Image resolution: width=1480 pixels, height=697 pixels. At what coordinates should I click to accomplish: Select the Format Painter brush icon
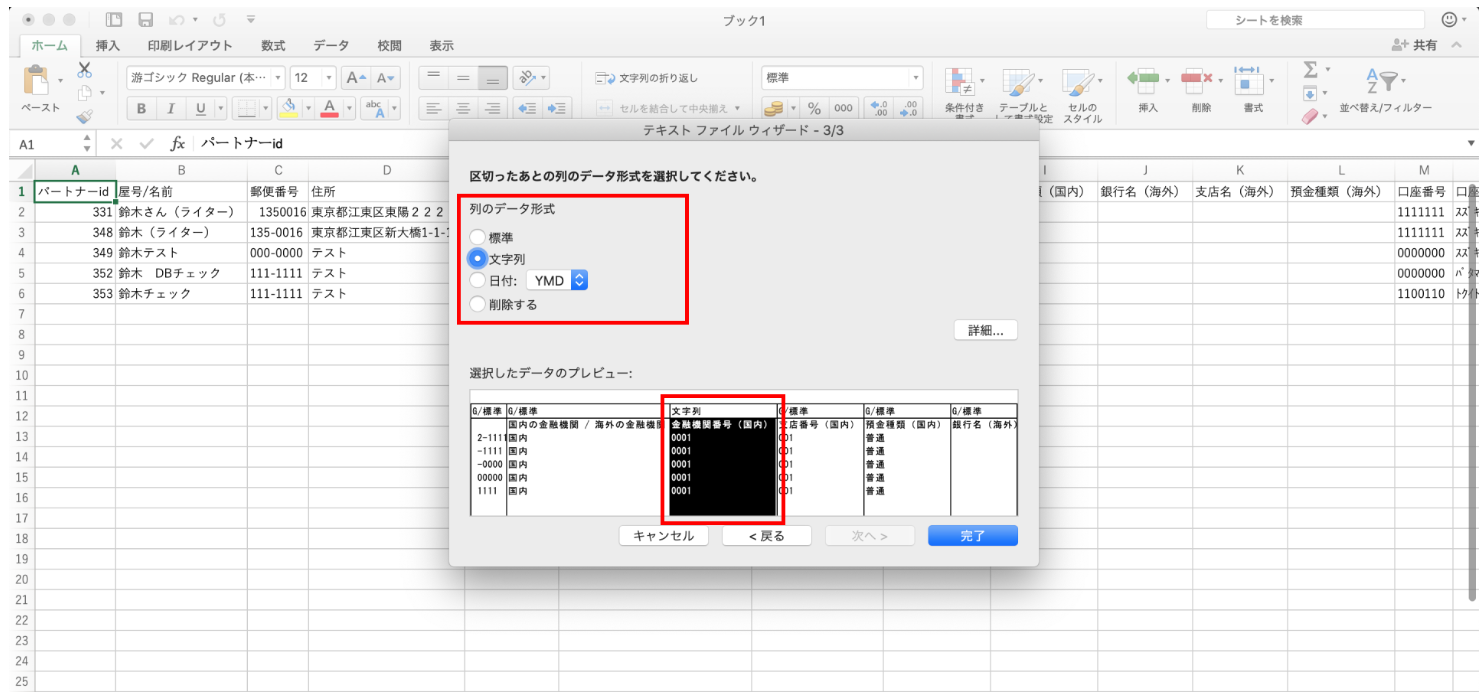tap(84, 116)
